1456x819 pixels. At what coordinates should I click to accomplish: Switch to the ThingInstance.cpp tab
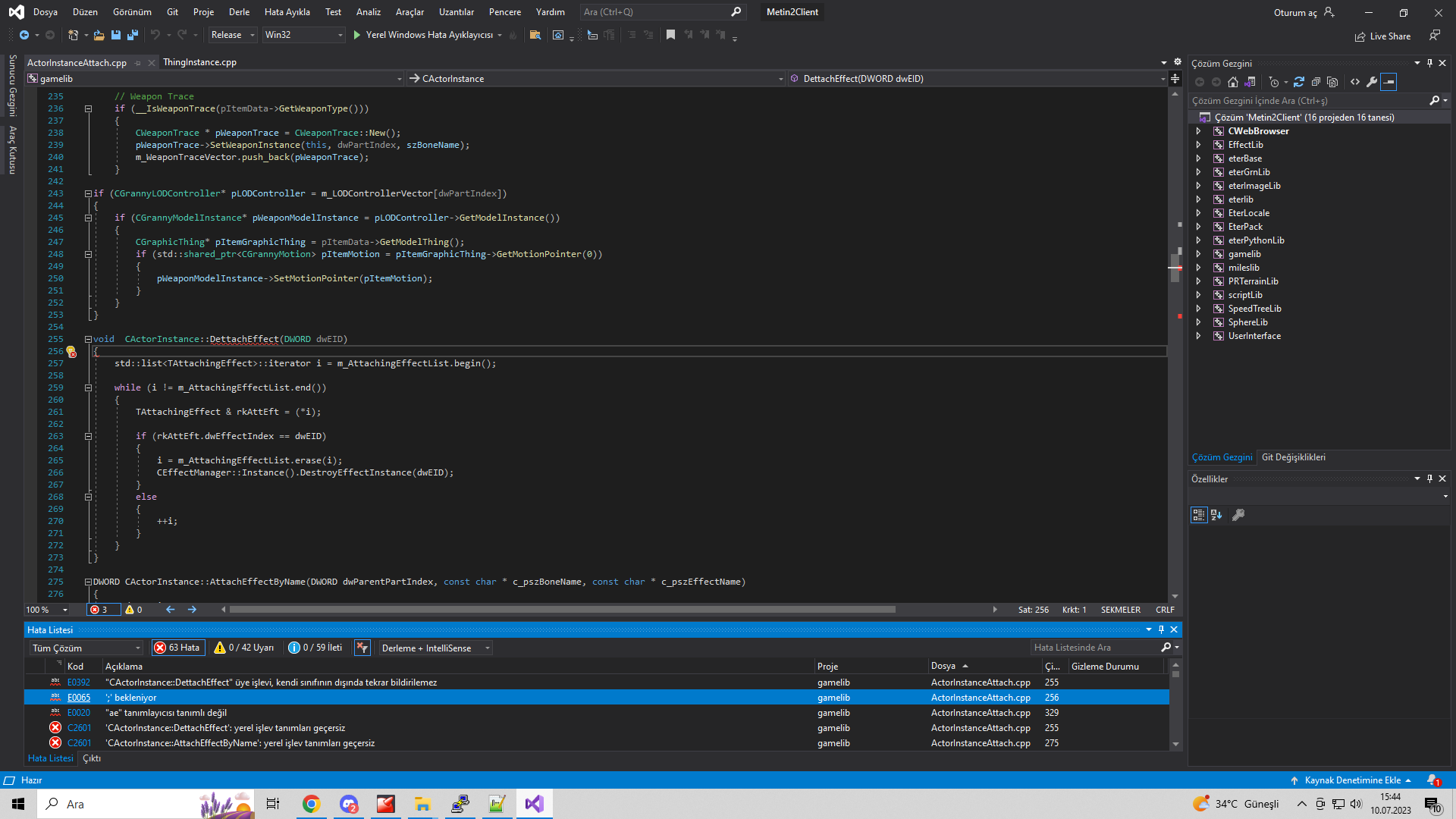[x=199, y=62]
